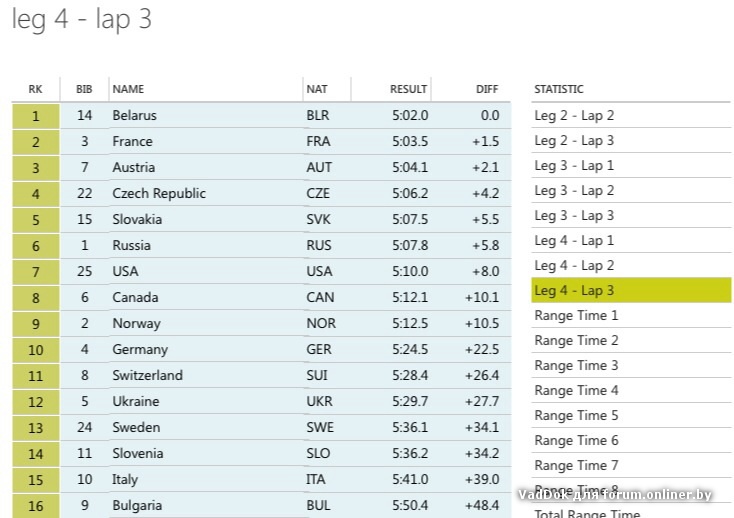Screen dimensions: 734x518
Task: Open Range Time 1 statistic
Action: pos(577,316)
